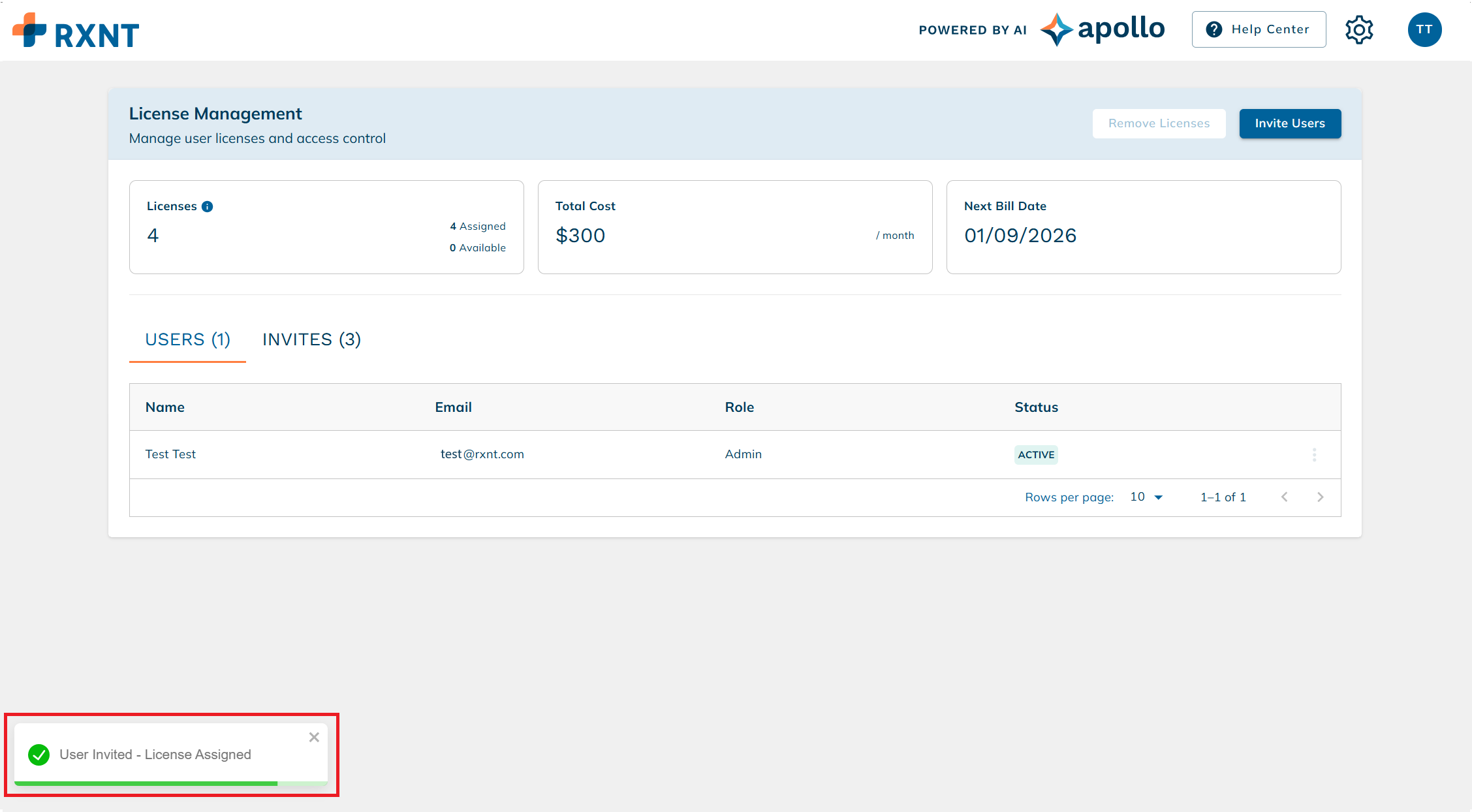Click the Invite Users button
Screen dimensions: 1472x812
(1290, 123)
